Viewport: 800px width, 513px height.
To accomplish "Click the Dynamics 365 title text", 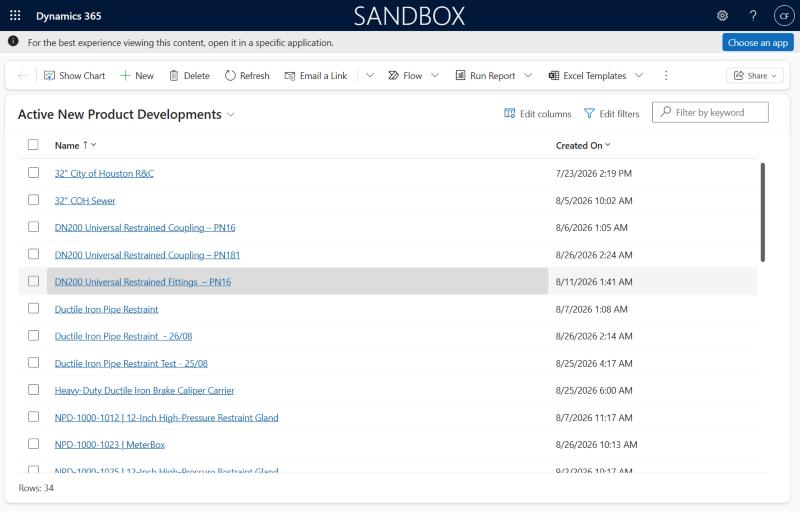I will click(x=68, y=16).
